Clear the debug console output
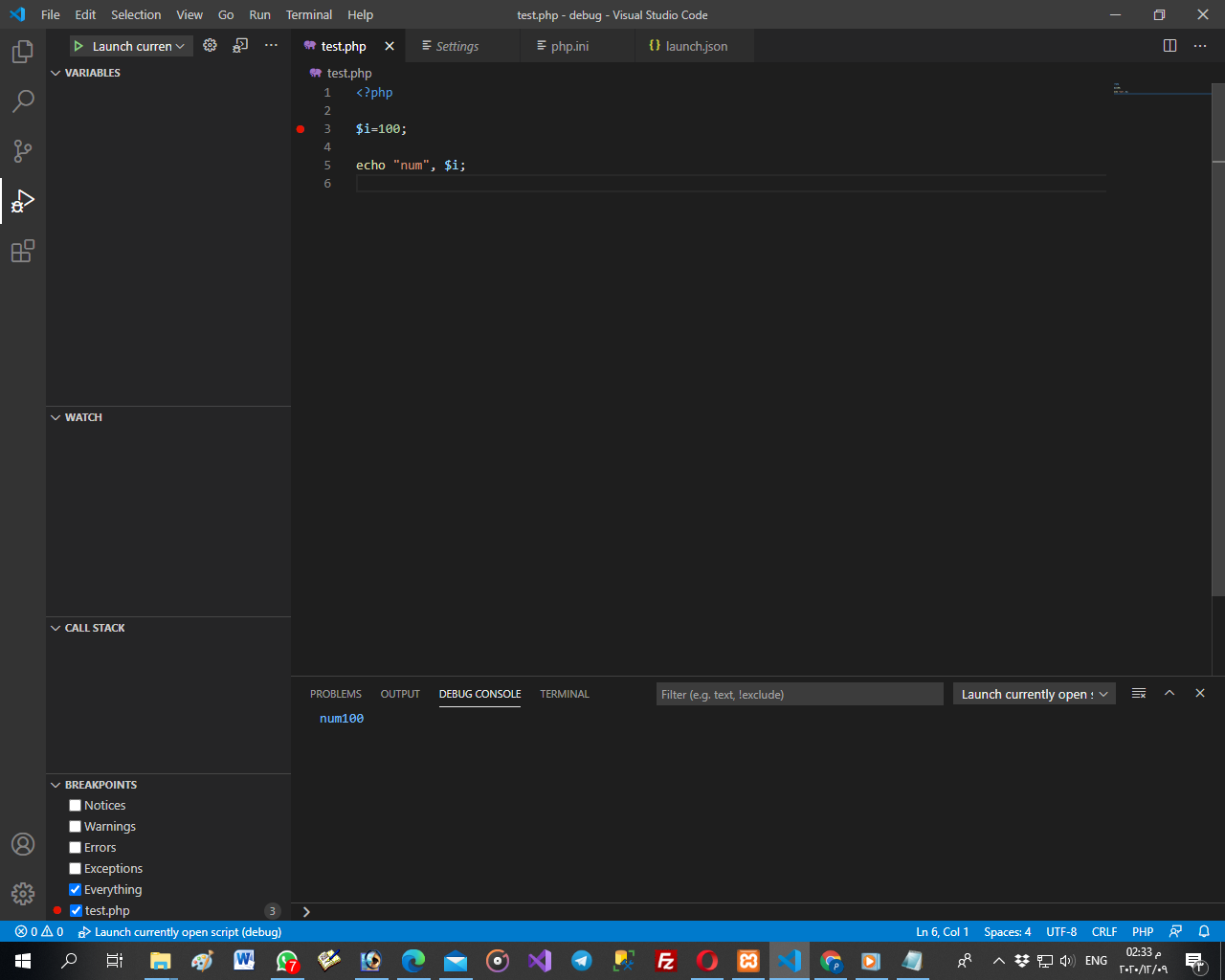 1139,694
